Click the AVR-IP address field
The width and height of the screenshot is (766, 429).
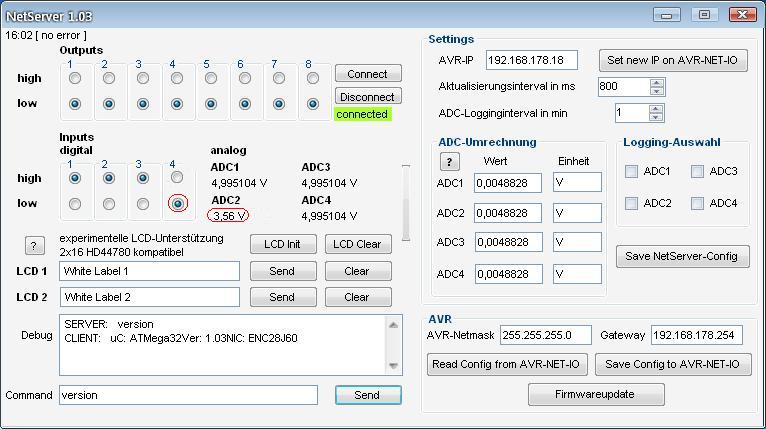point(532,61)
